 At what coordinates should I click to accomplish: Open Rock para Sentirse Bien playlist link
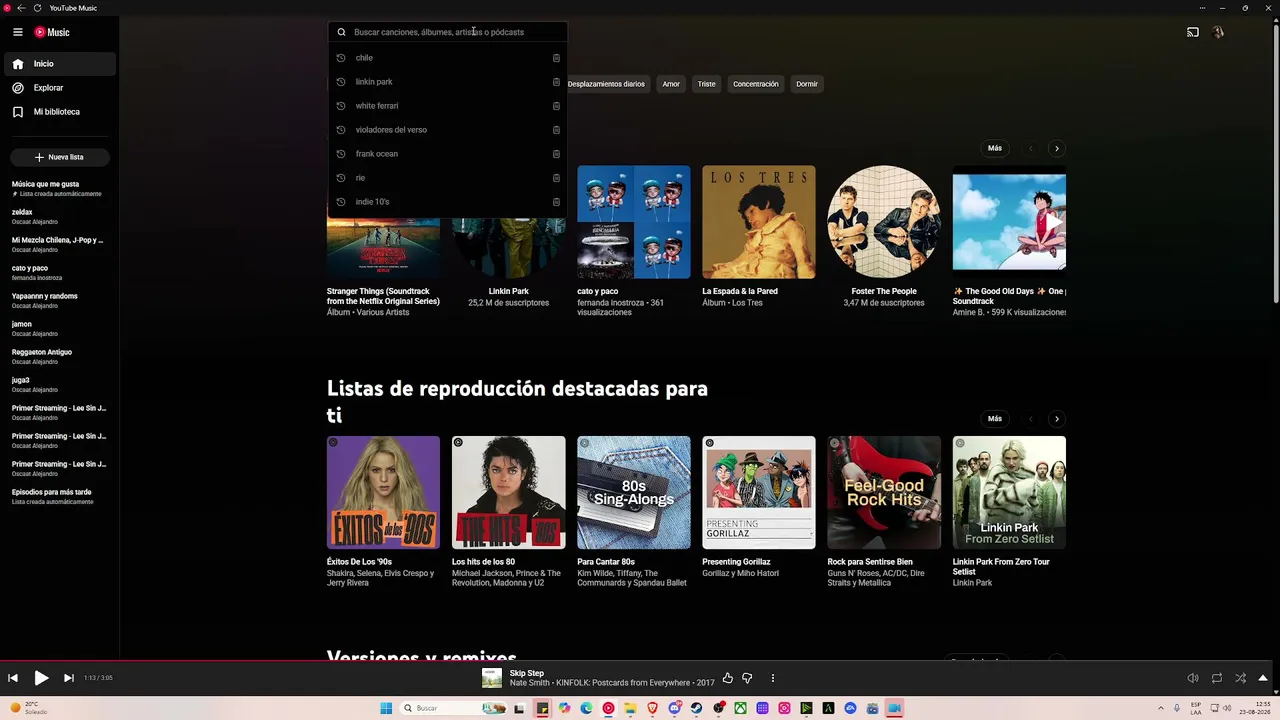[870, 562]
